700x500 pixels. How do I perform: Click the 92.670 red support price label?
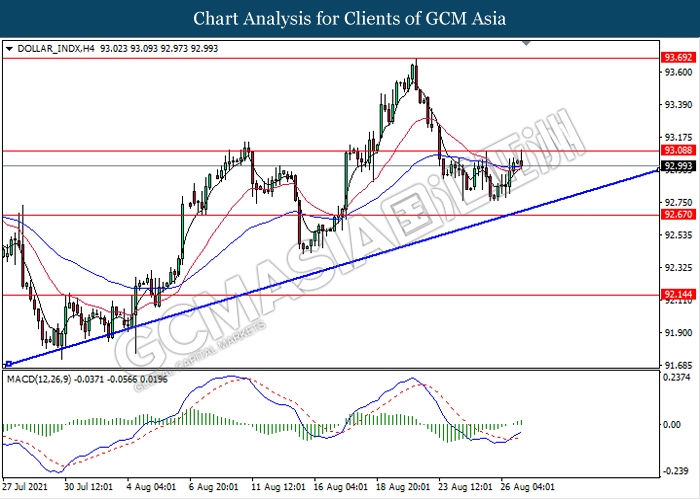(x=678, y=215)
